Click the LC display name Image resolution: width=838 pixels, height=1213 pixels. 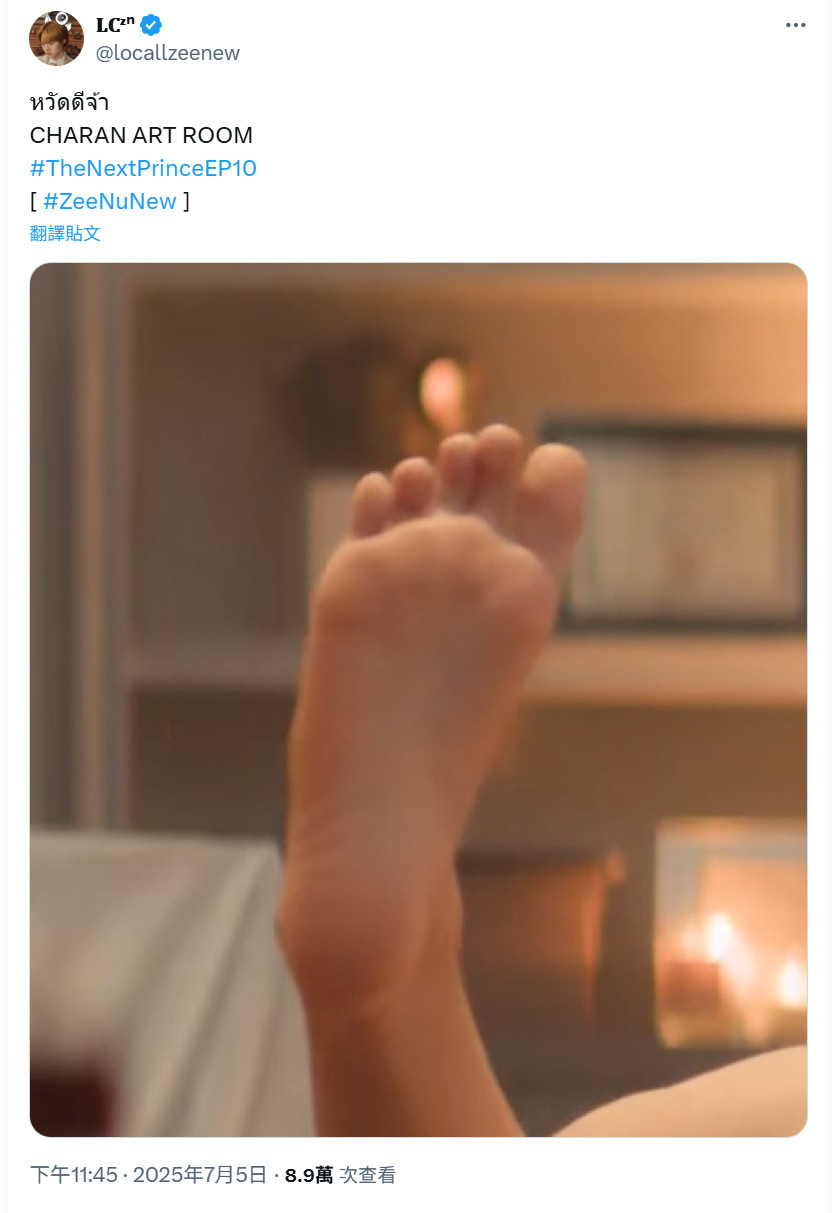pos(115,25)
